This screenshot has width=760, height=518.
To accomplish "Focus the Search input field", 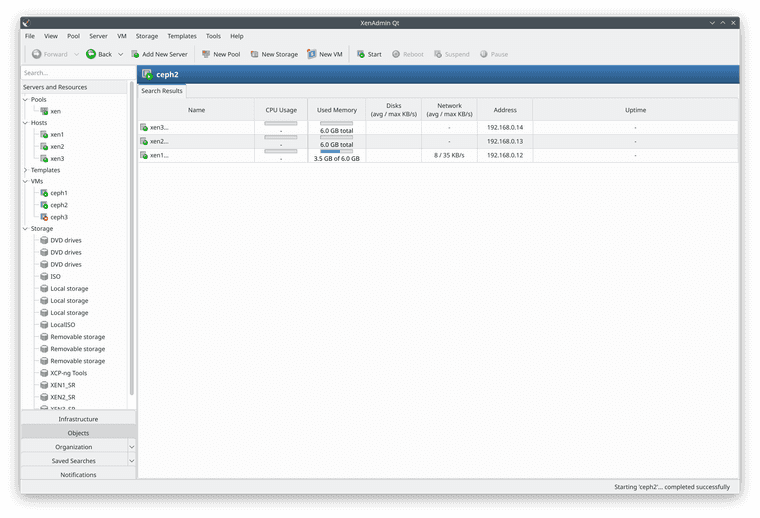I will coord(75,73).
